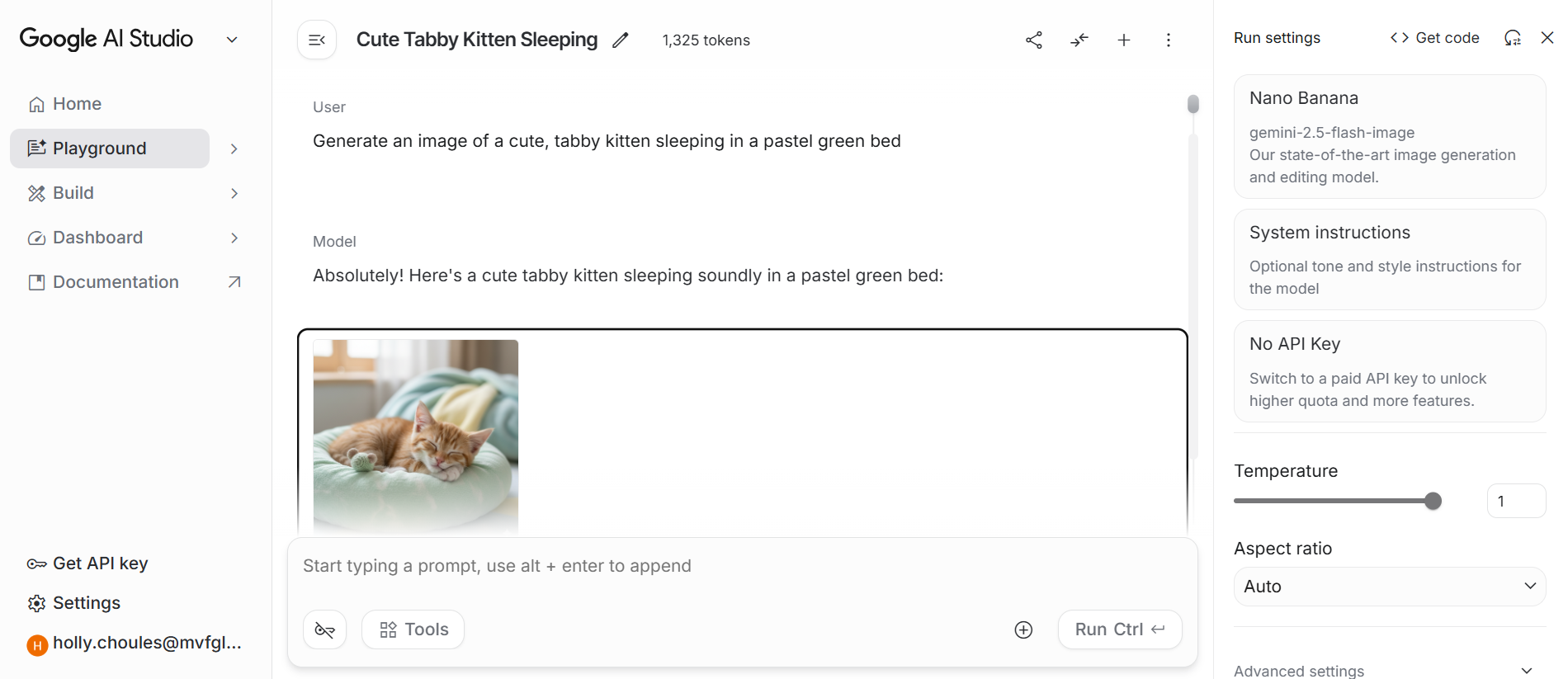
Task: Select the drawing-disabled icon in prompt bar
Action: (x=324, y=629)
